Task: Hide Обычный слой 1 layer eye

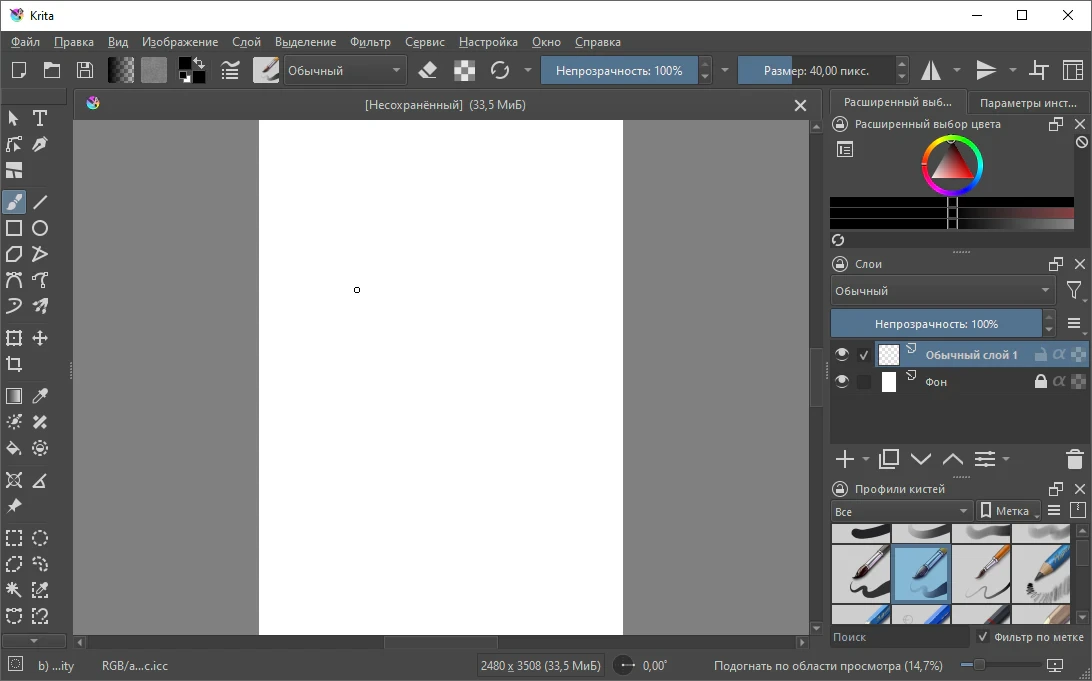Action: click(842, 354)
